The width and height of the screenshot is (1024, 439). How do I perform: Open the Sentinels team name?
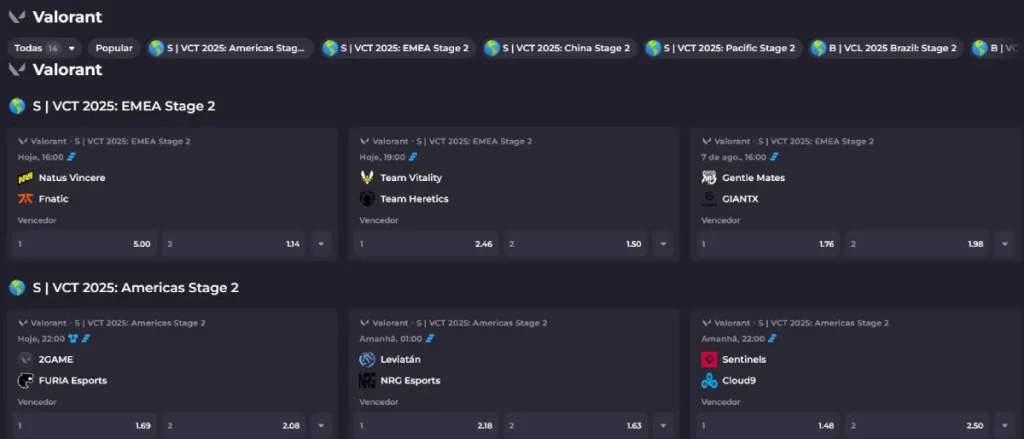point(744,359)
